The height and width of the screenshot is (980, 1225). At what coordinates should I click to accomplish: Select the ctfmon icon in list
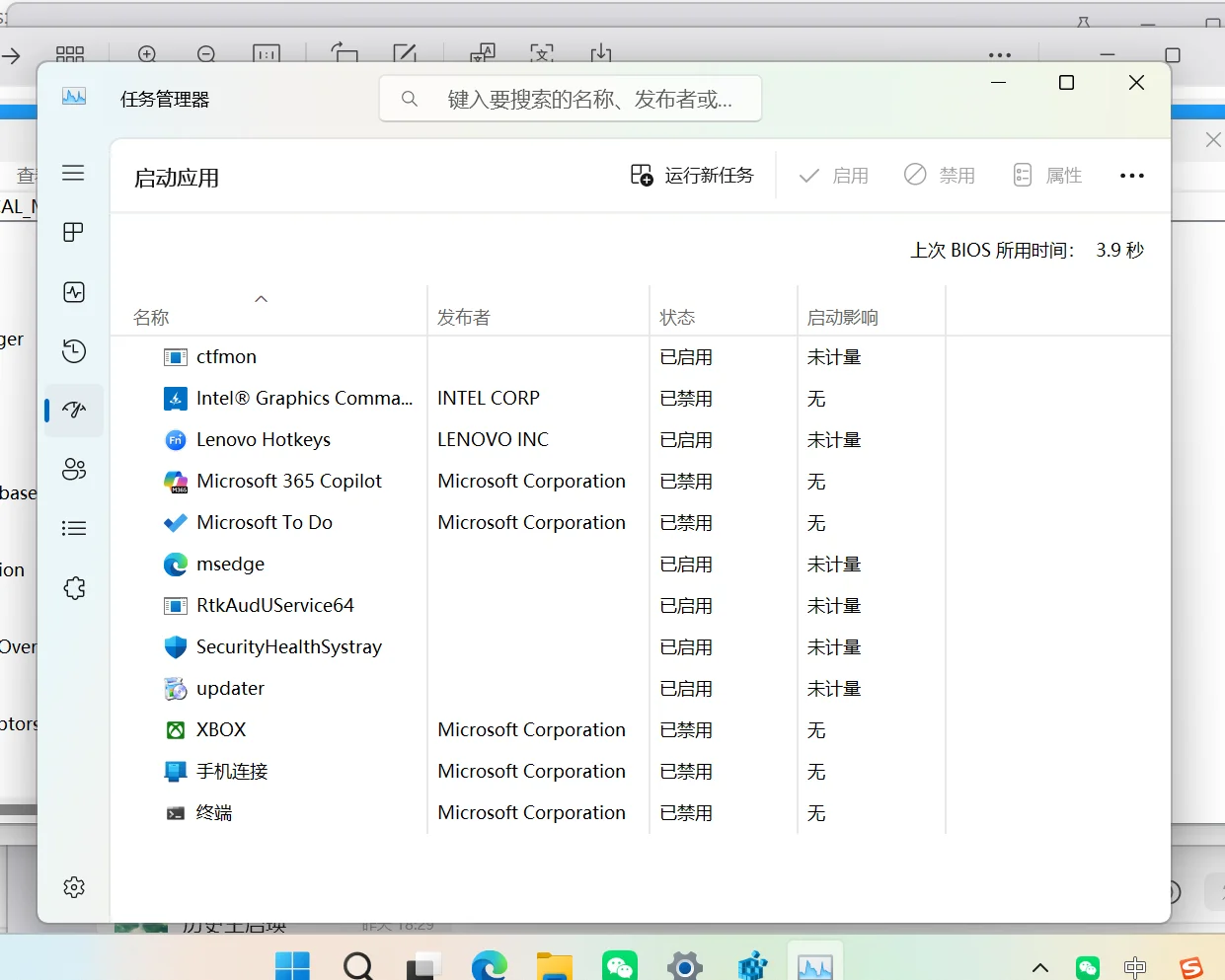tap(175, 357)
